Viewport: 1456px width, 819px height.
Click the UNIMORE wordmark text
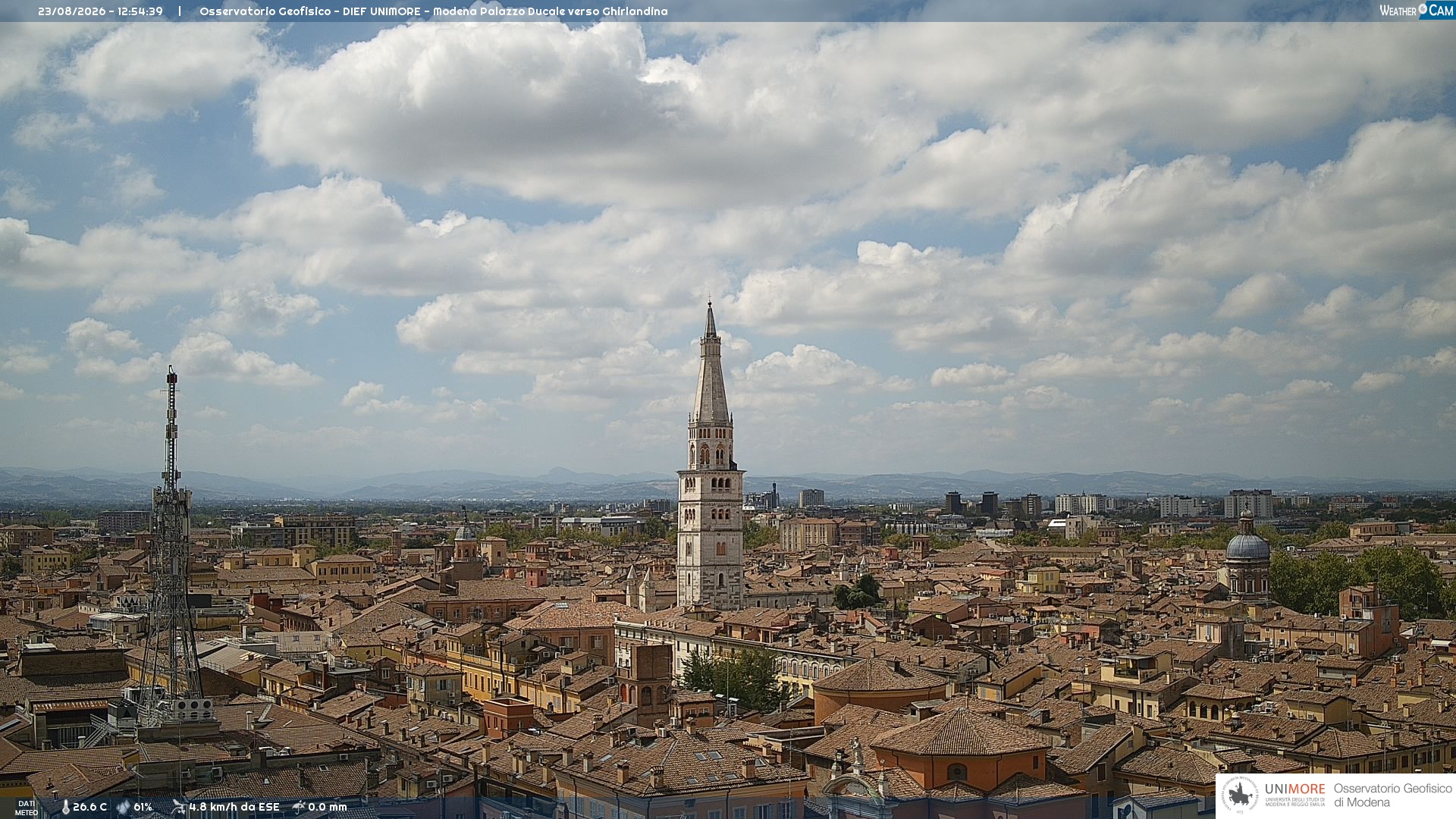pyautogui.click(x=1294, y=789)
